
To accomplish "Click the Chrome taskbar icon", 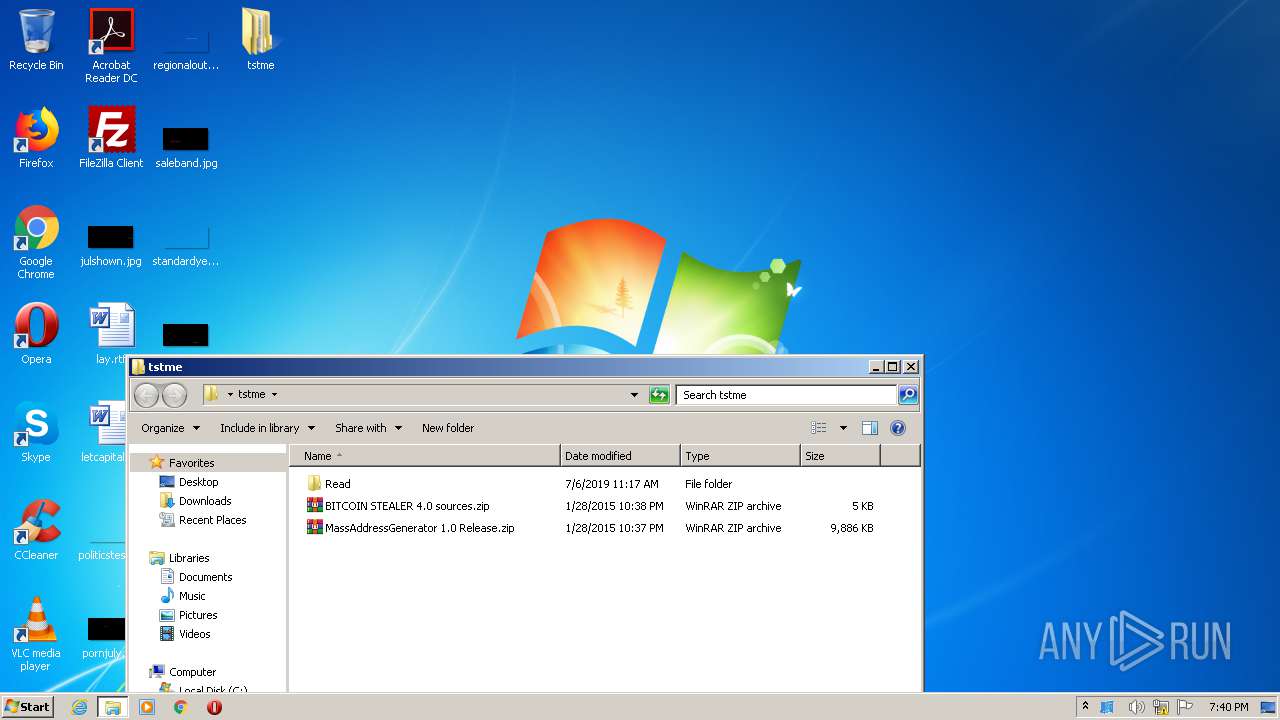I will coord(181,707).
